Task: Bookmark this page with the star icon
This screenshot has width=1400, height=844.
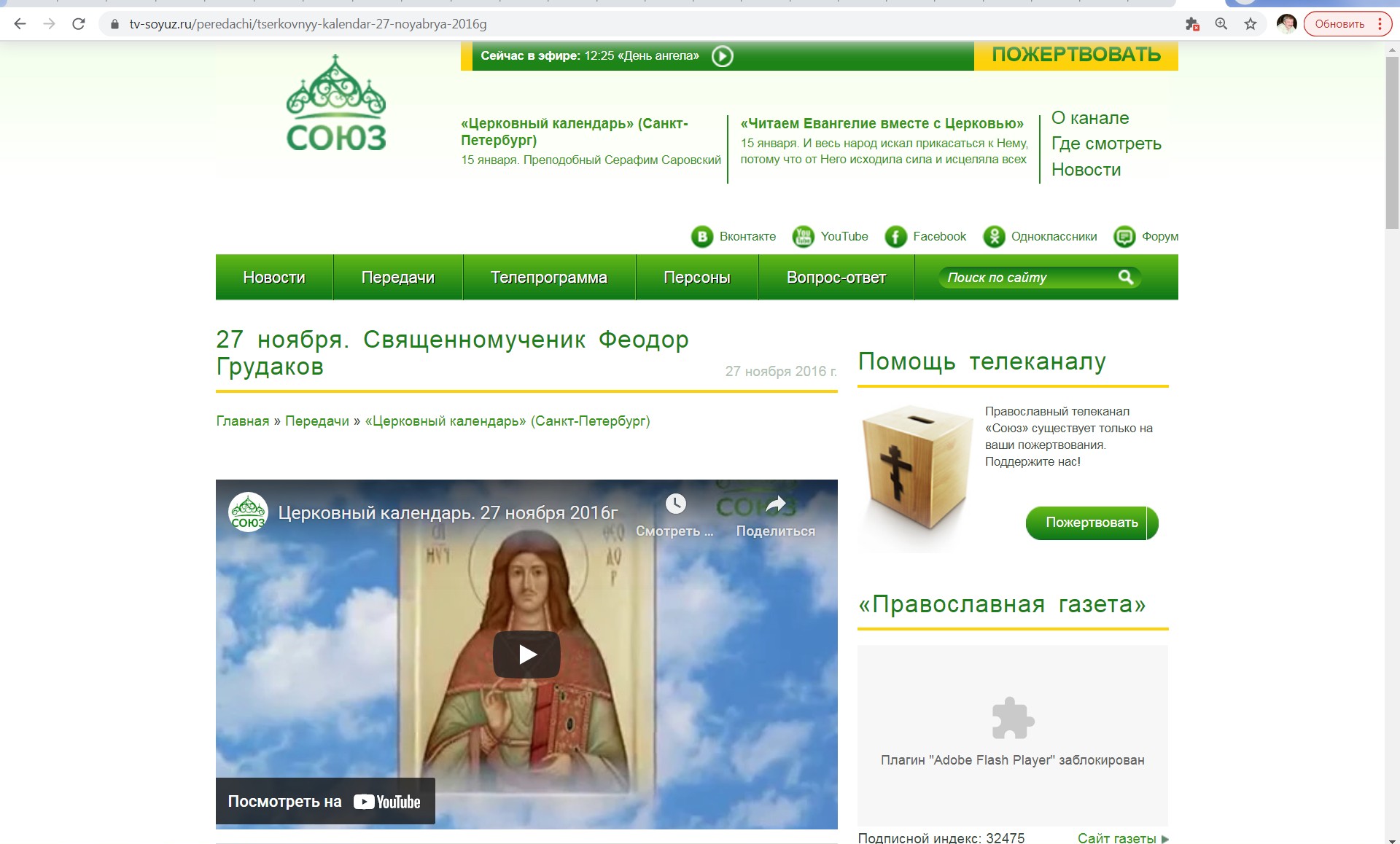Action: click(1251, 24)
